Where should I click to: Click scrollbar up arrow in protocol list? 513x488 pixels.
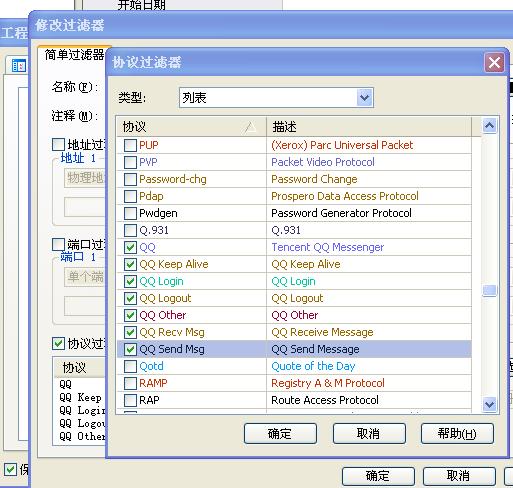pos(490,126)
